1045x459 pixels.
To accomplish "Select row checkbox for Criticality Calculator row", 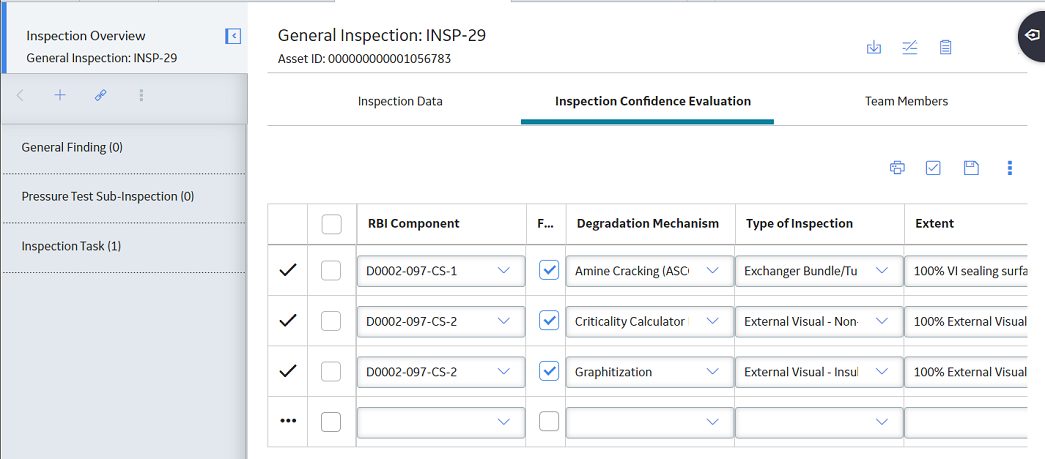I will (331, 321).
